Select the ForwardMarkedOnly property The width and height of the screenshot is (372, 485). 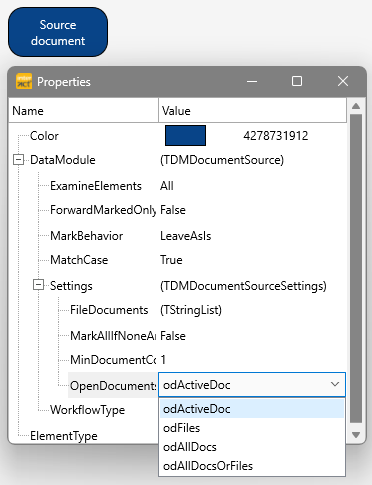tap(103, 210)
